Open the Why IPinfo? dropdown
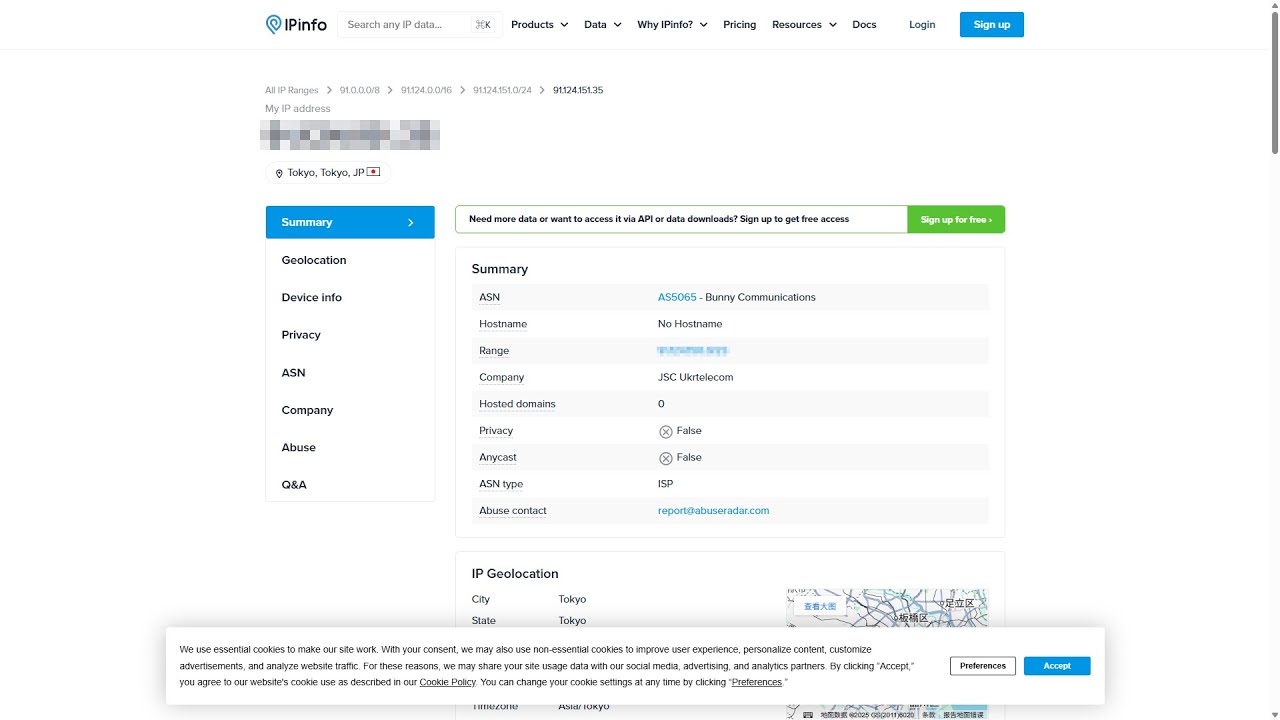Image resolution: width=1280 pixels, height=720 pixels. point(672,25)
